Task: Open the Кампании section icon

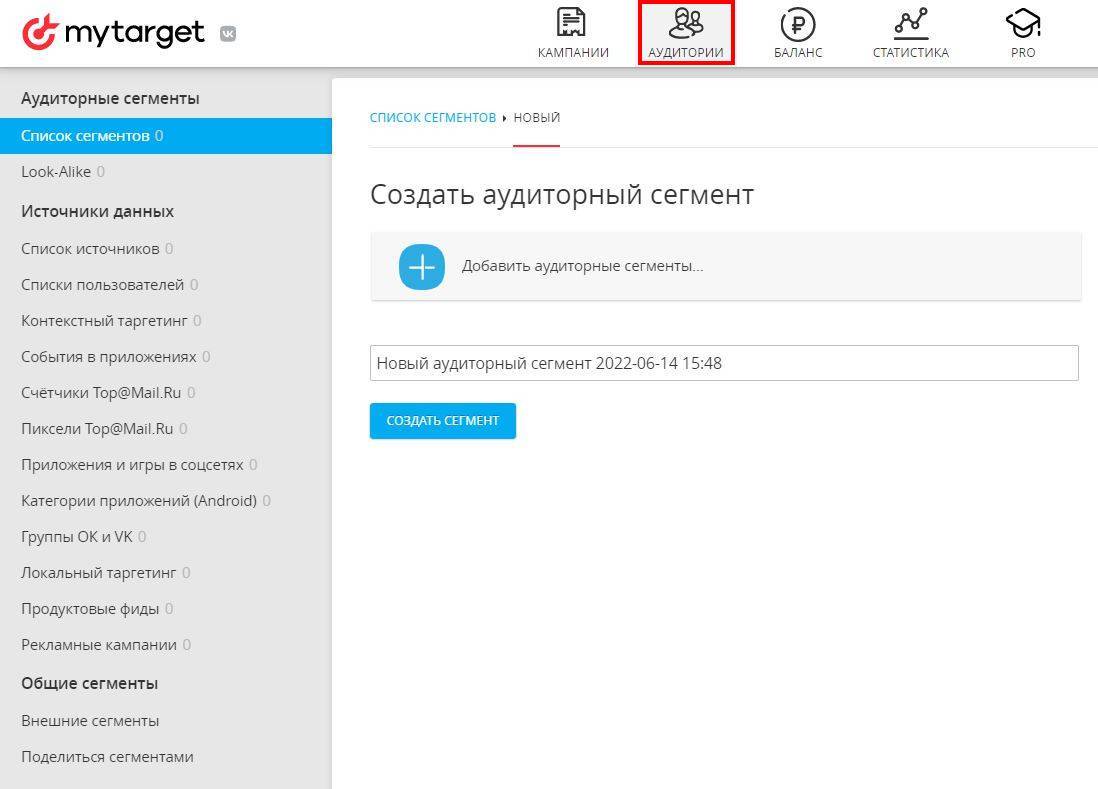Action: 572,23
